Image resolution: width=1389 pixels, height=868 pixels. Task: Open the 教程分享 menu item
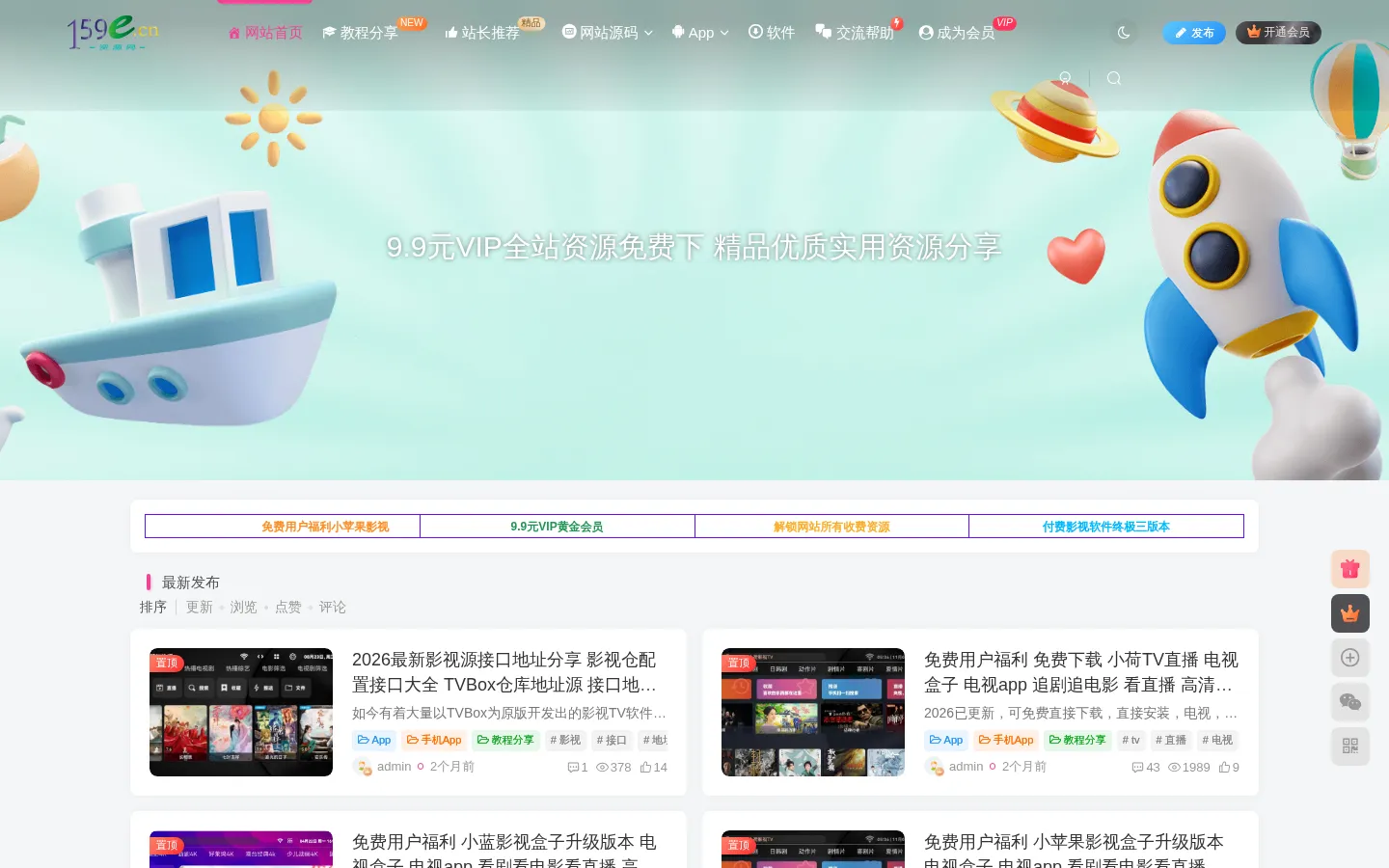coord(361,33)
